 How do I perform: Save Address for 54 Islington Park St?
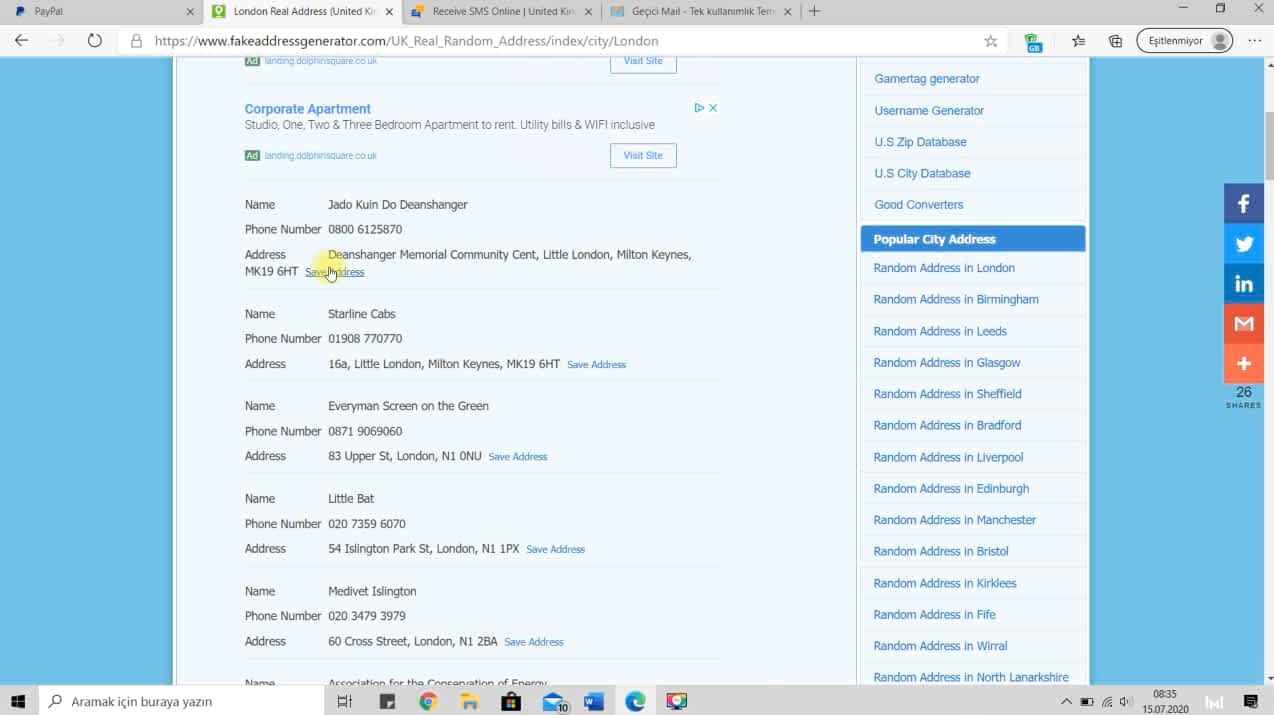(x=555, y=549)
